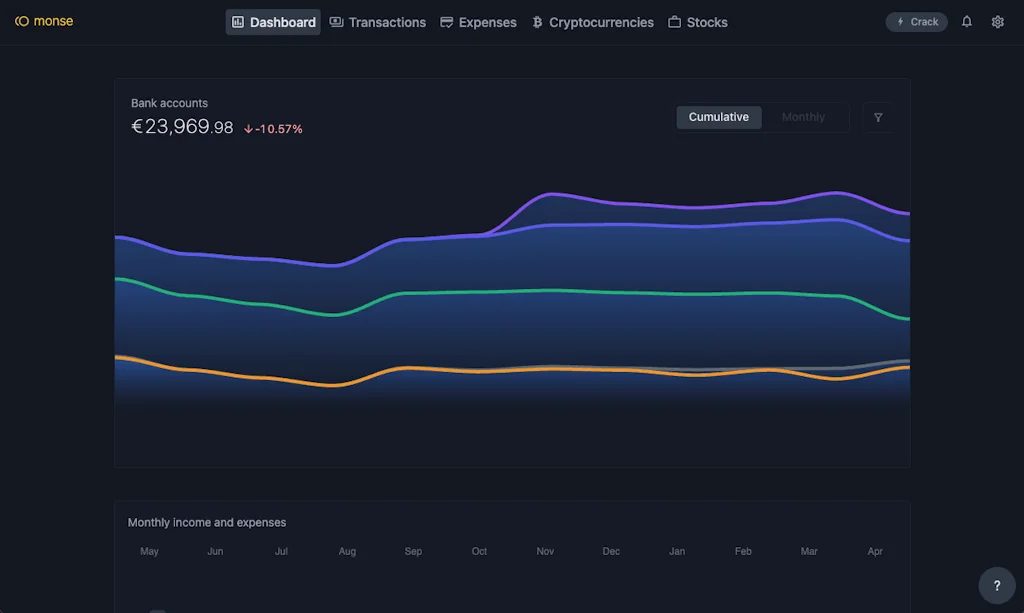Select the Apr month label
This screenshot has width=1024, height=613.
click(x=875, y=551)
